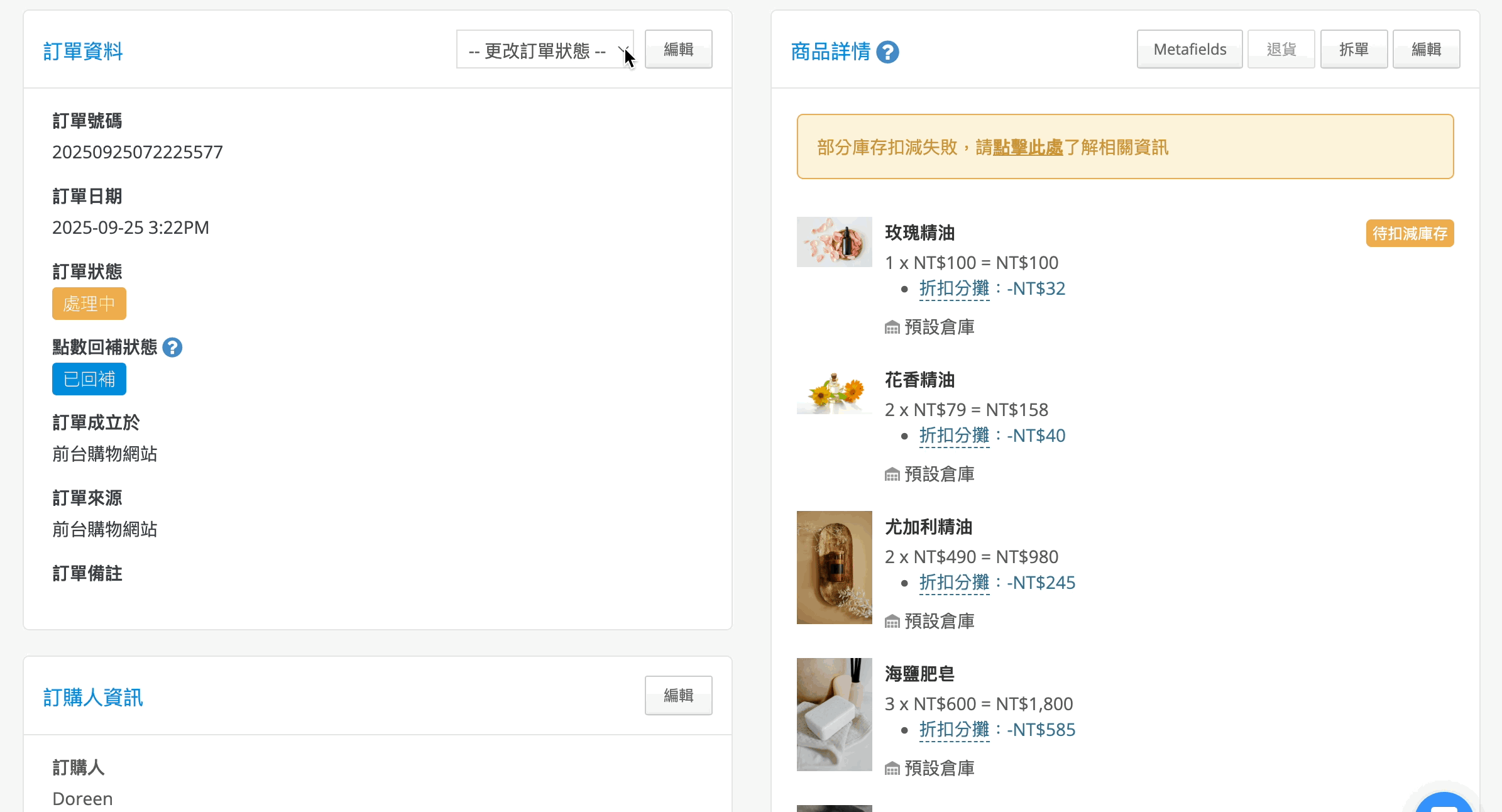Click the 花香精油 product thumbnail
Screen dimensions: 1502x812
click(x=835, y=389)
